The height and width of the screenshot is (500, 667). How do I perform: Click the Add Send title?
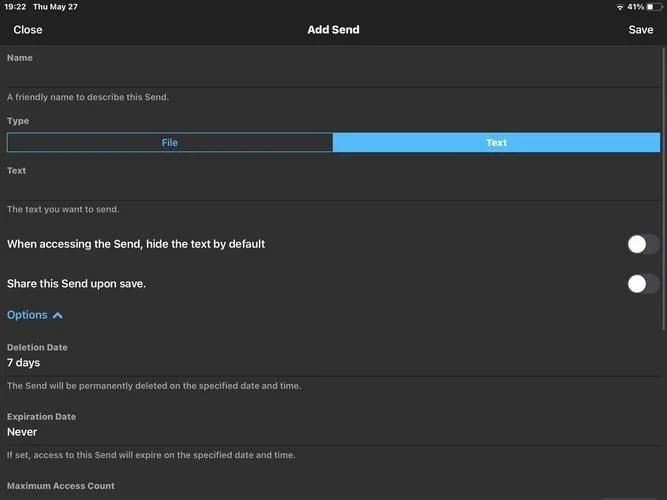334,30
